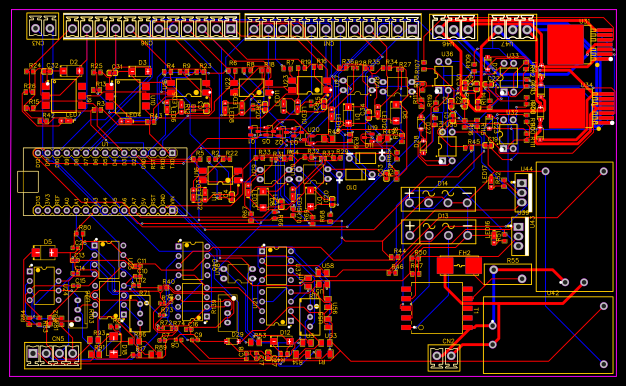Select the FH2 fuse holder
The image size is (626, 386).
[460, 266]
